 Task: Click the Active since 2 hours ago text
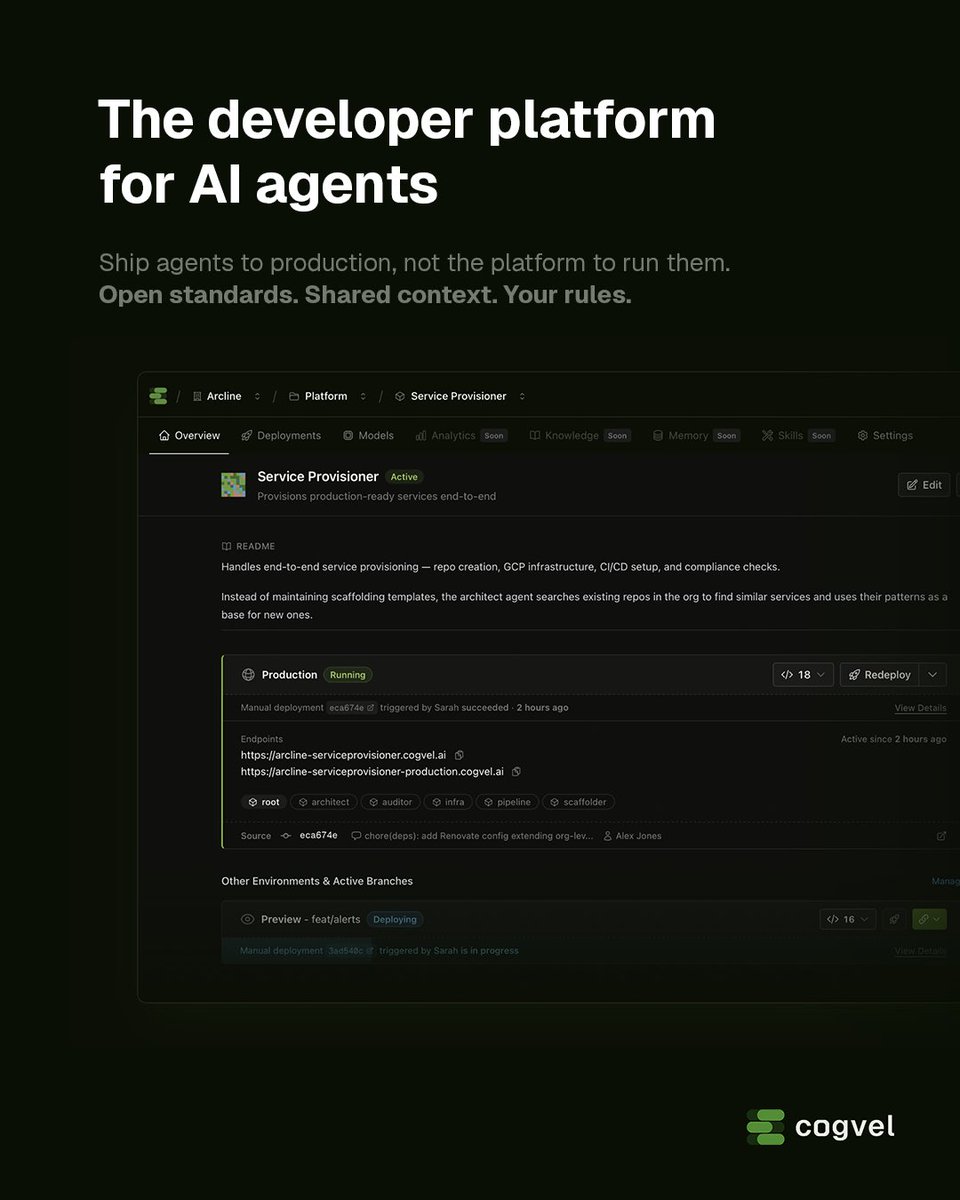[894, 739]
